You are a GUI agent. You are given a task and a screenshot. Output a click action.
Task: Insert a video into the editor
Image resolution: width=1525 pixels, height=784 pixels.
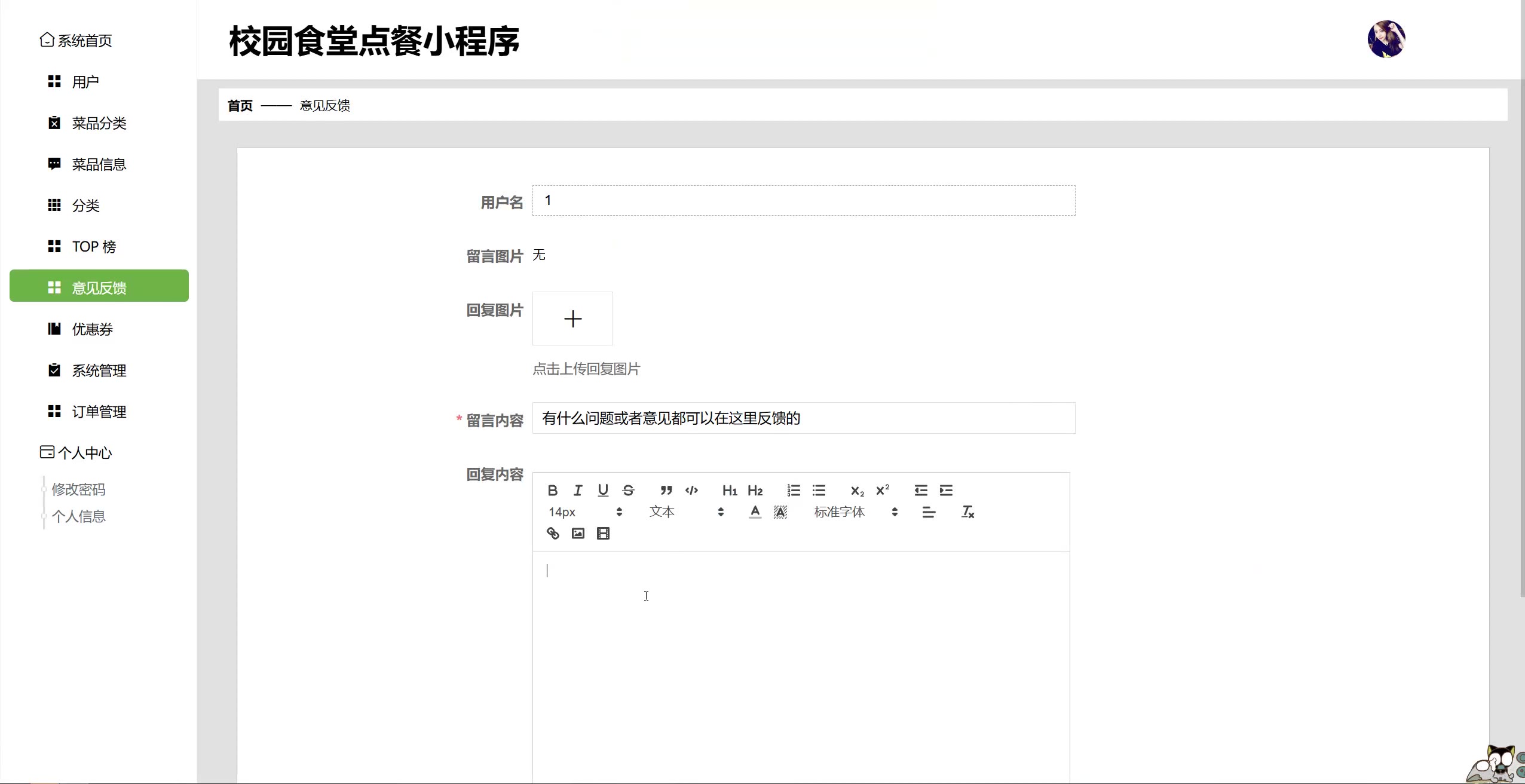point(604,534)
